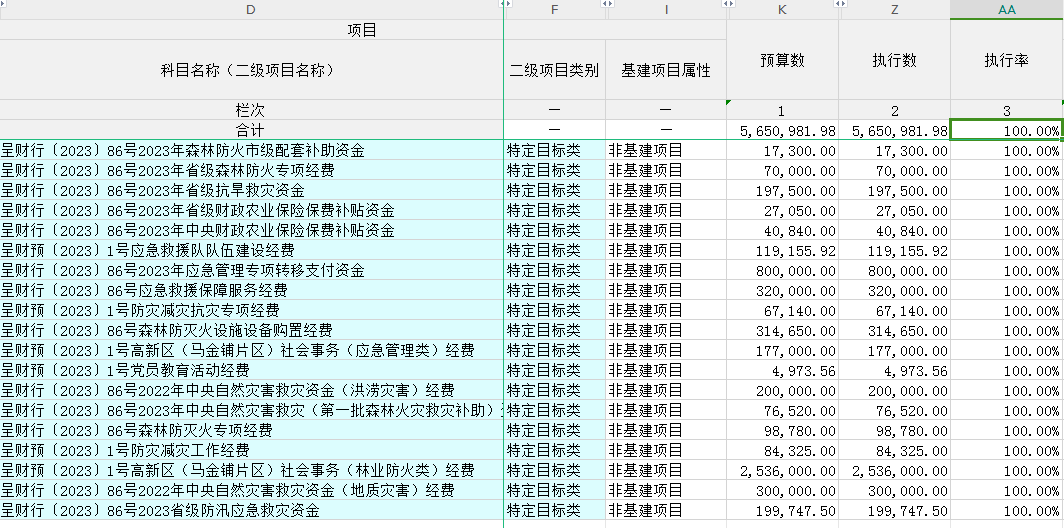This screenshot has width=1064, height=528.
Task: Select the 第一批森林火灾救灾补助 row name
Action: point(251,411)
